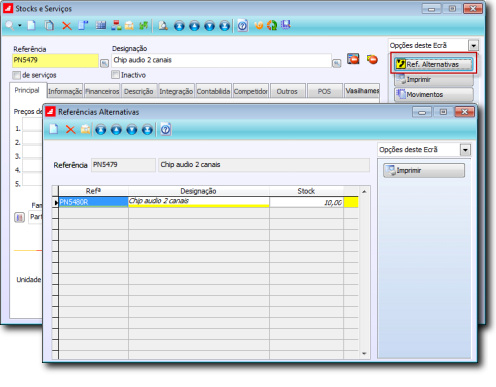Go to previous record in Referências Alternativas
496x387 pixels.
point(116,129)
